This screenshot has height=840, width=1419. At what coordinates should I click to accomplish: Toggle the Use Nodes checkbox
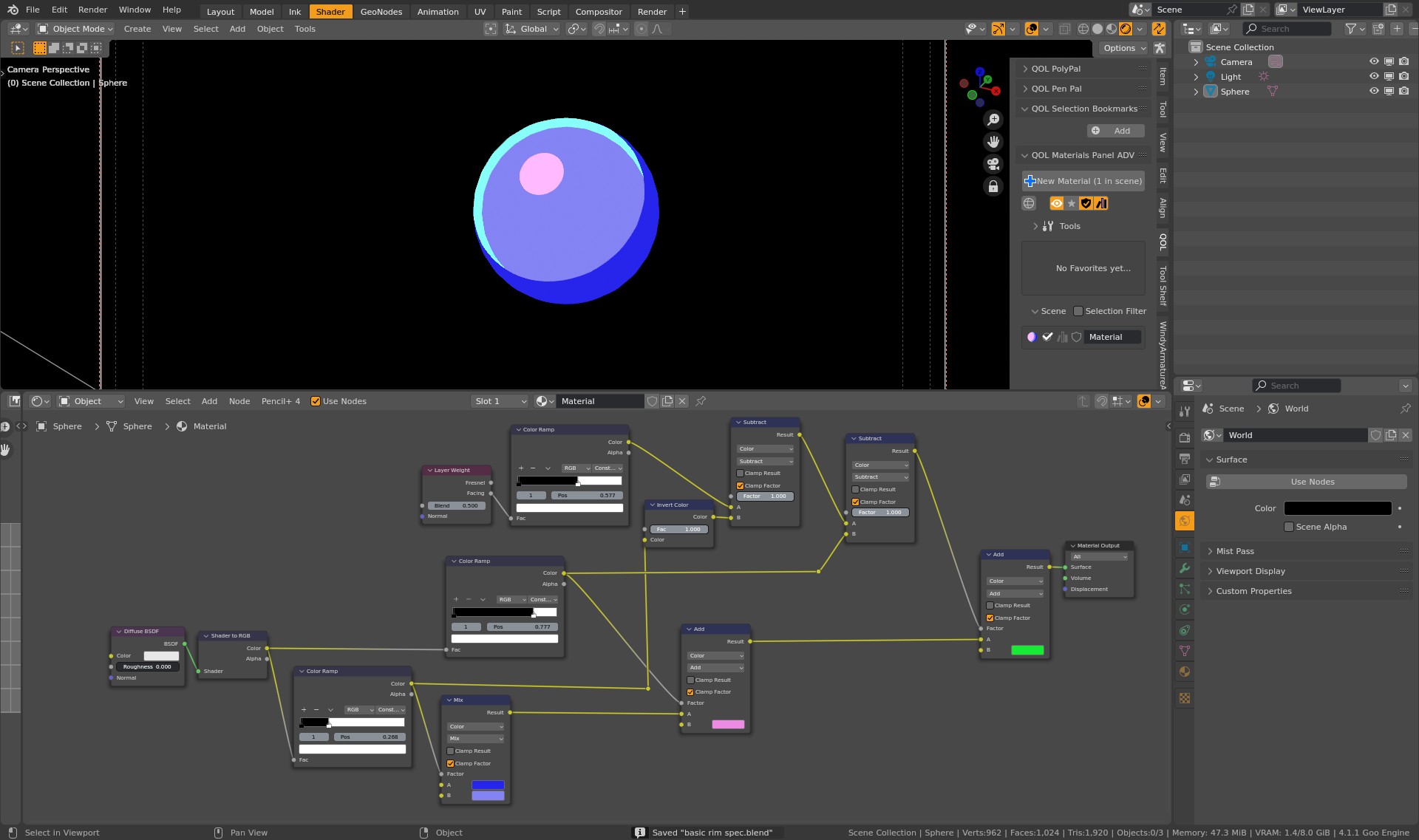pos(316,401)
